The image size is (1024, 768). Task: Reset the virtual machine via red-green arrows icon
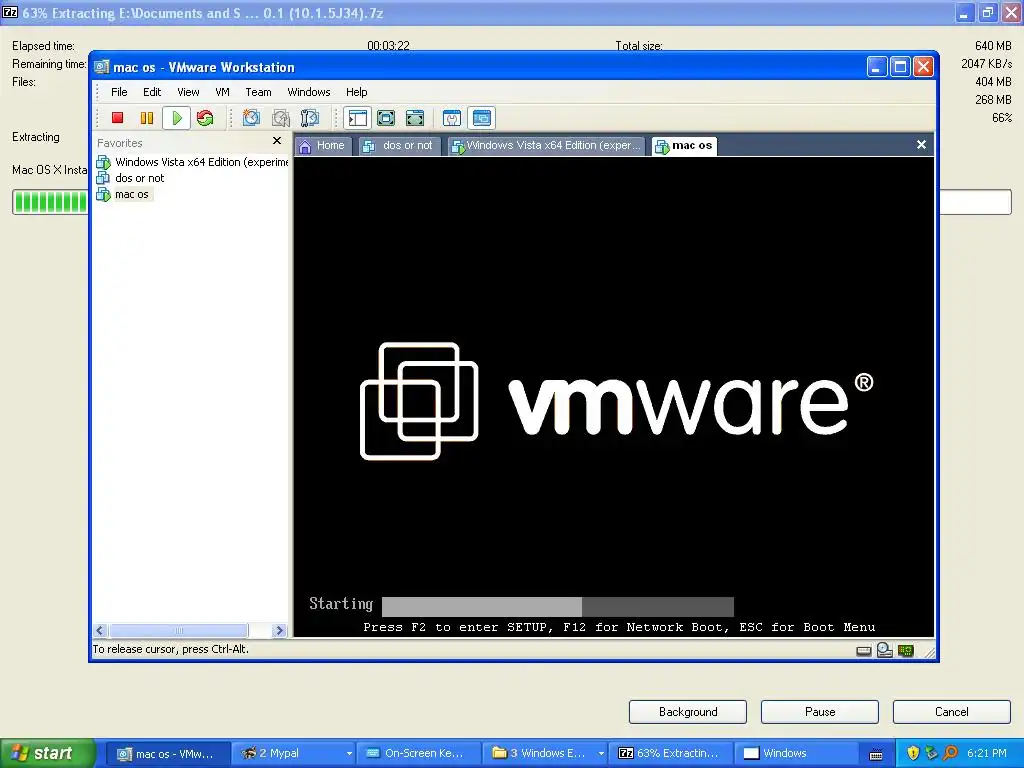click(x=205, y=118)
